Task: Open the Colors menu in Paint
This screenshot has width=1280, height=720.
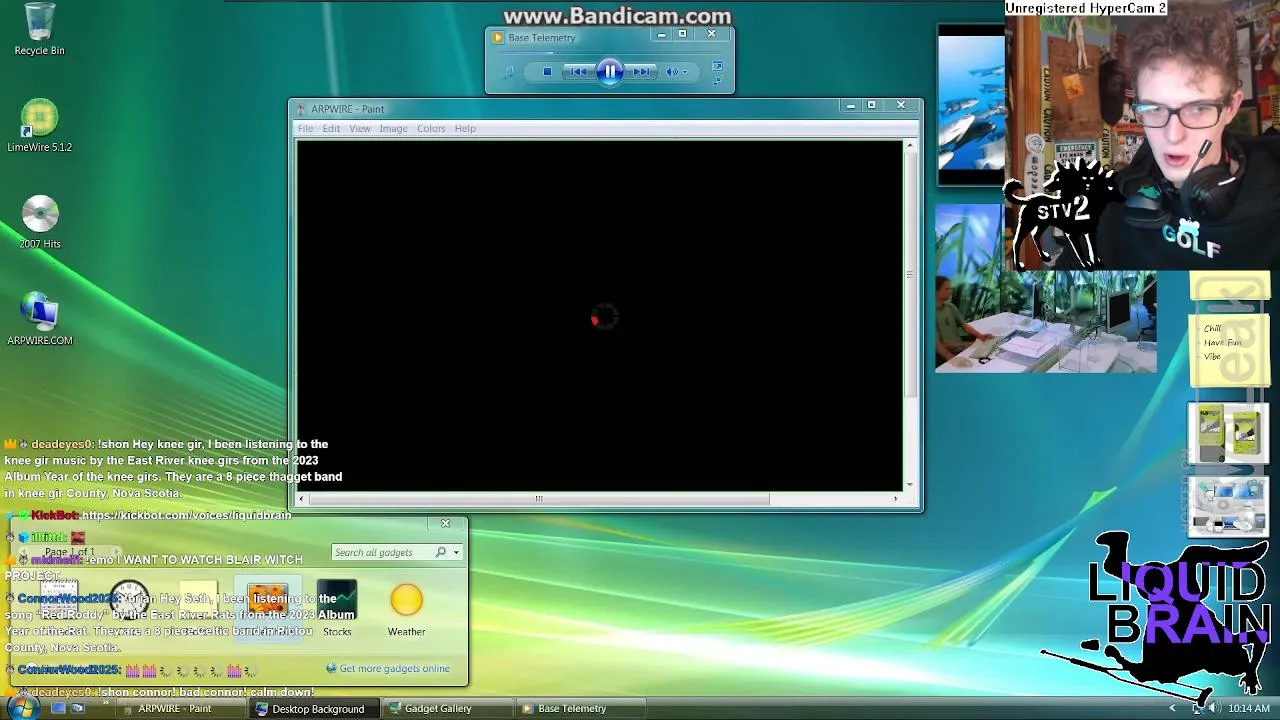Action: coord(431,128)
